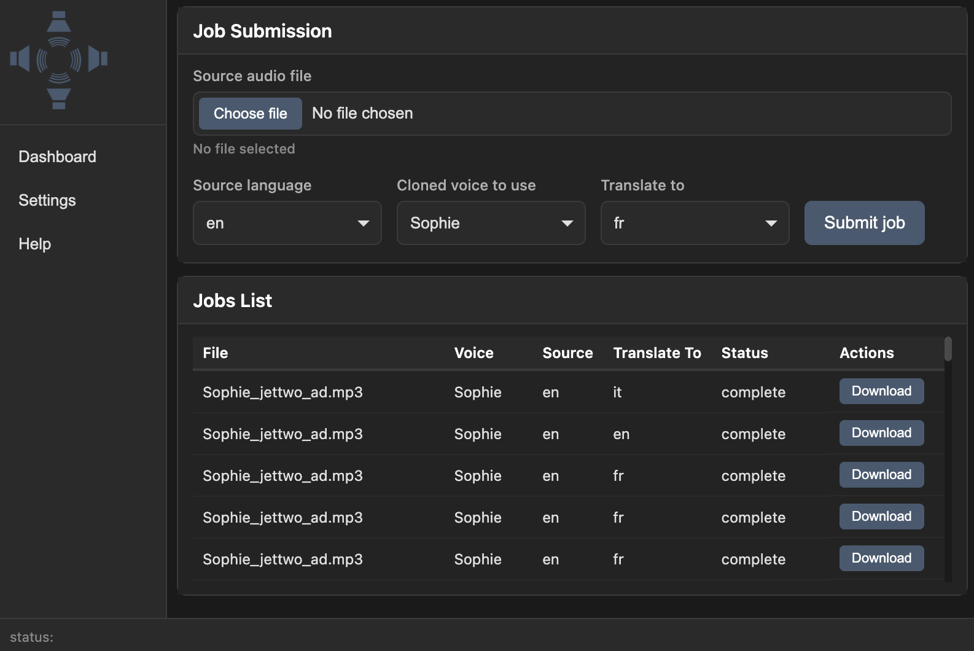Open the Source language dropdown
The height and width of the screenshot is (651, 974).
point(287,222)
